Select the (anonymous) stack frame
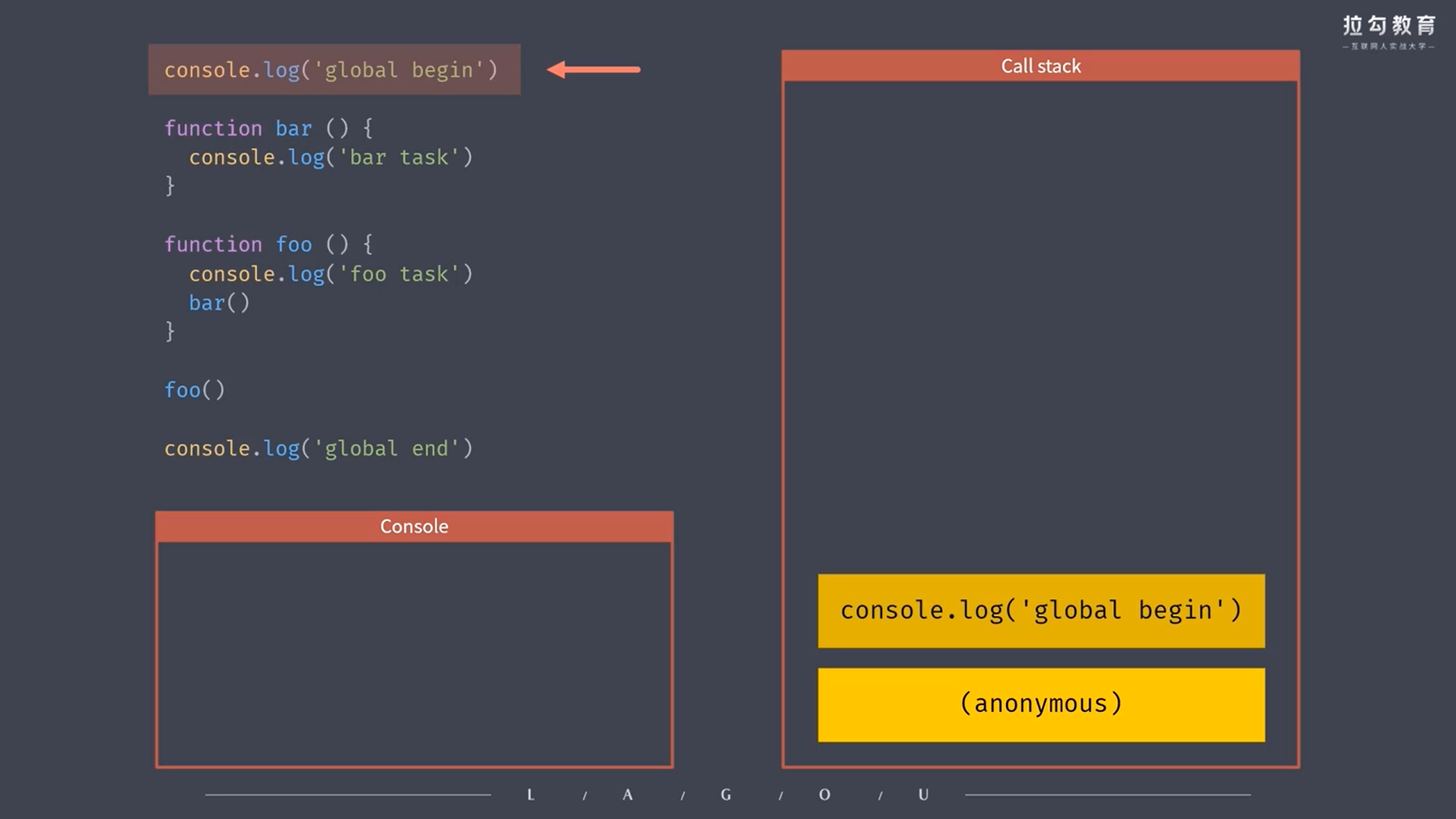 point(1040,704)
